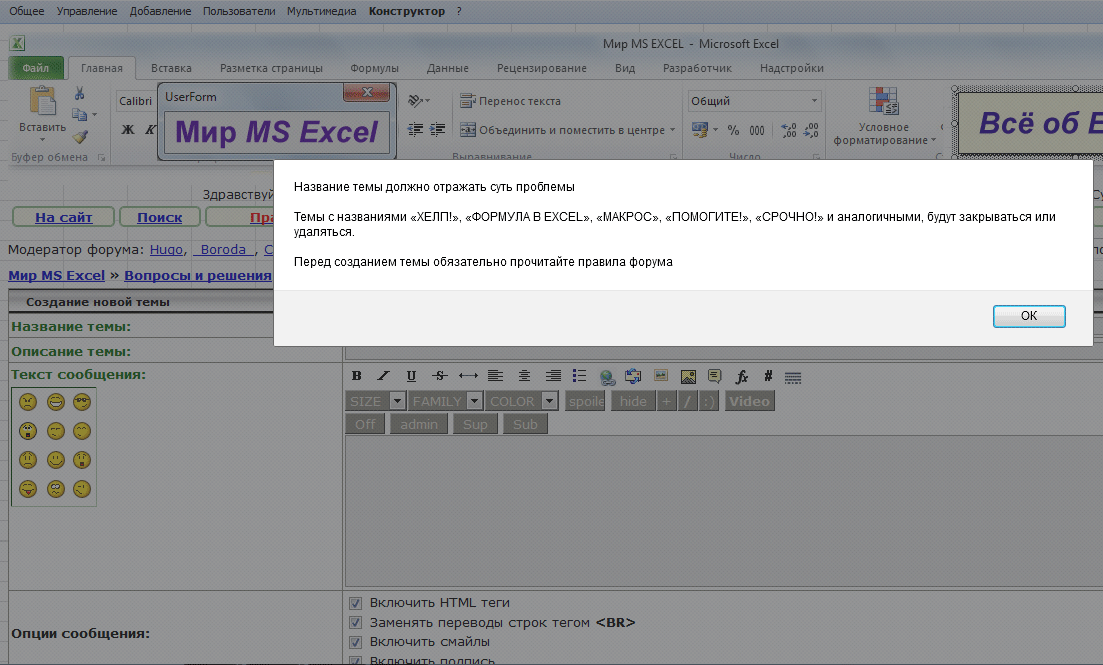Insert a bulleted list in the message
This screenshot has height=665, width=1103.
(579, 376)
